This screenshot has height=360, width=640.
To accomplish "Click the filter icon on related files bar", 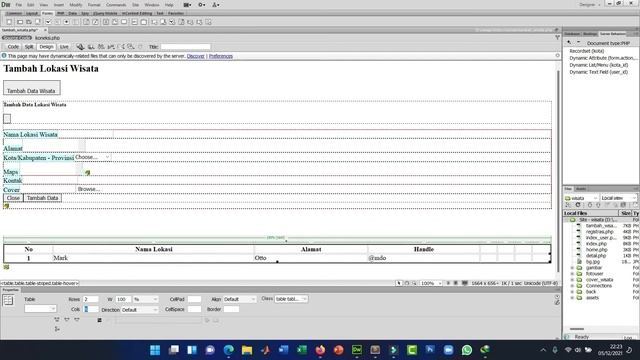I will 558,38.
